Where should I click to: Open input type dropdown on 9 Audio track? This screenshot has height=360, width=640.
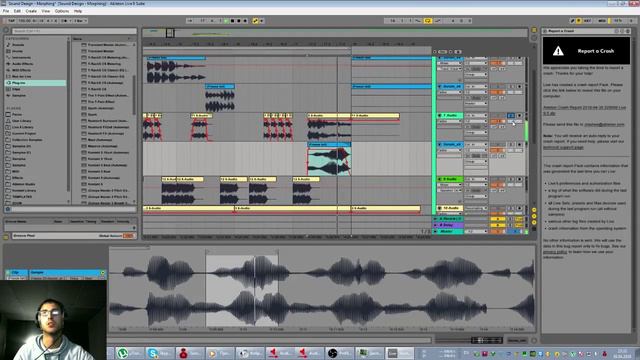click(x=476, y=179)
